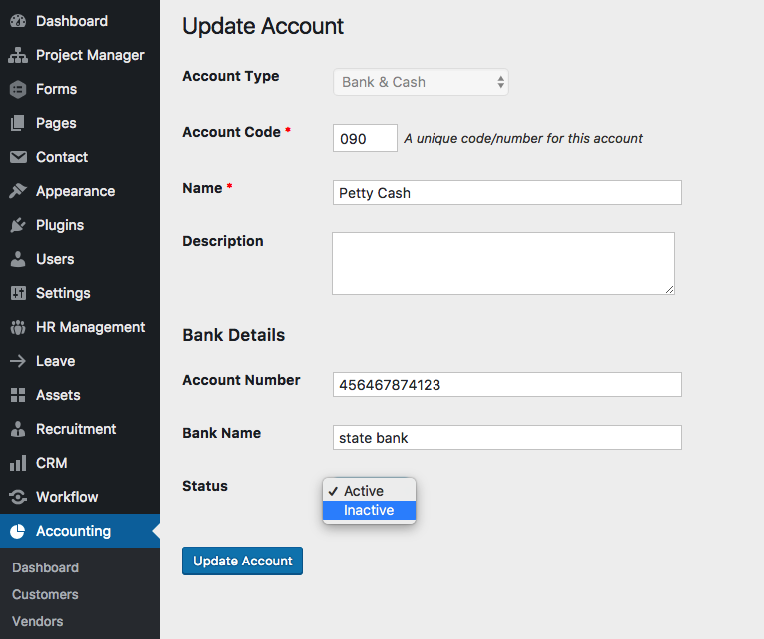Select the Inactive status option
Screen dimensions: 764x639
pos(369,510)
